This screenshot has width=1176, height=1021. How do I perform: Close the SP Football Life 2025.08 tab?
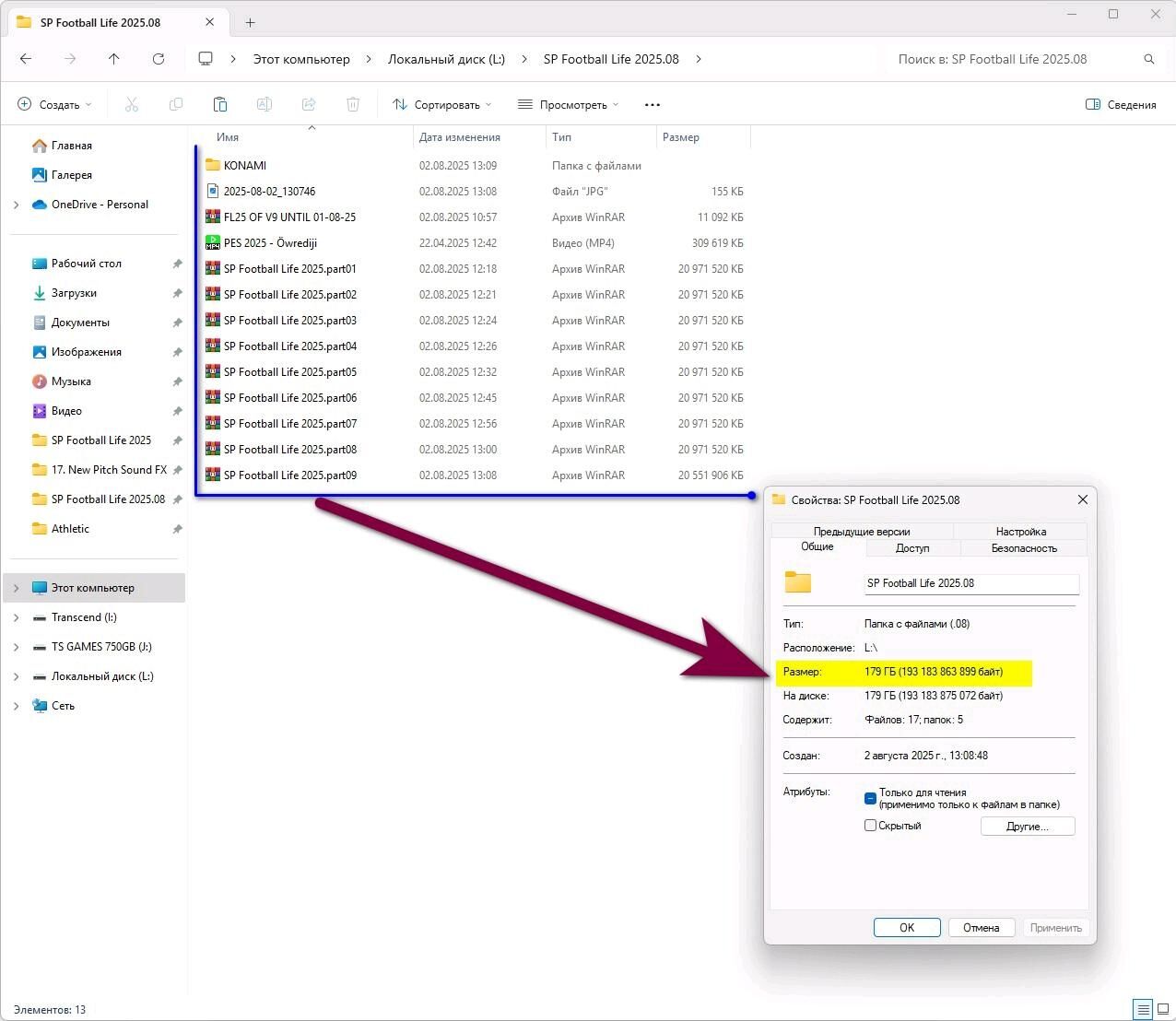pyautogui.click(x=210, y=22)
